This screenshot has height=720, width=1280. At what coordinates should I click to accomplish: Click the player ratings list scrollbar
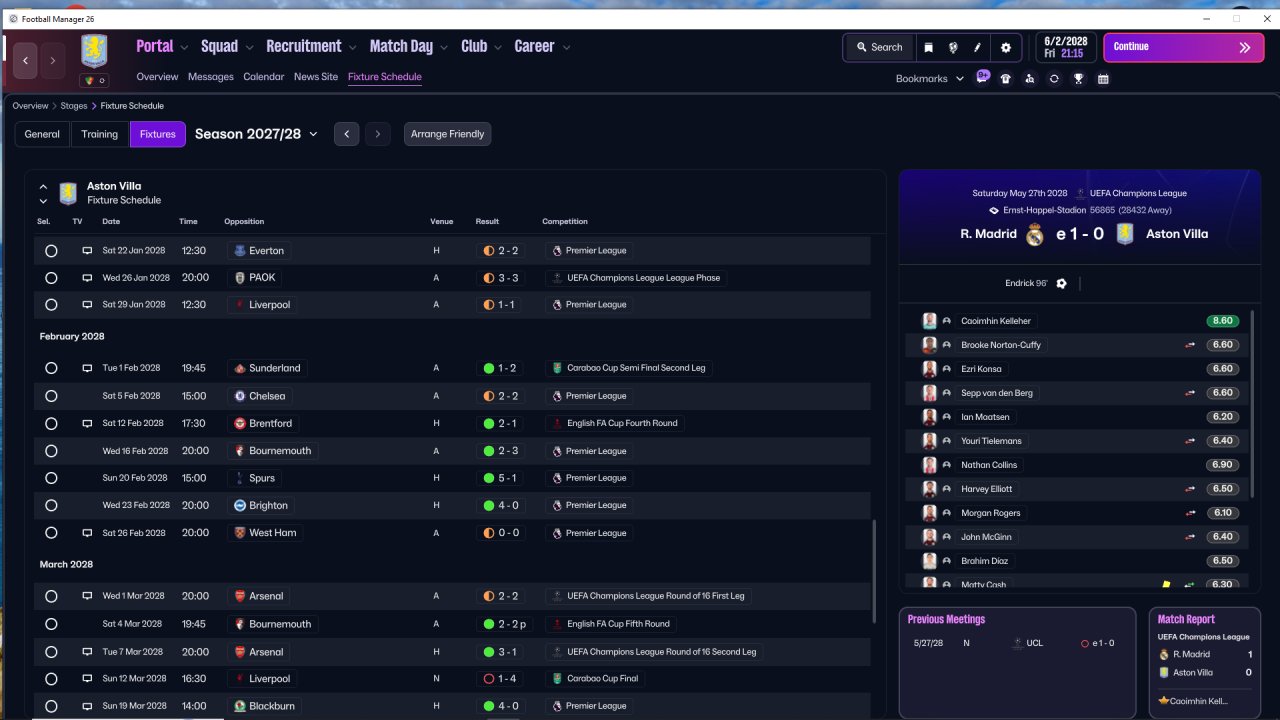pos(1251,404)
